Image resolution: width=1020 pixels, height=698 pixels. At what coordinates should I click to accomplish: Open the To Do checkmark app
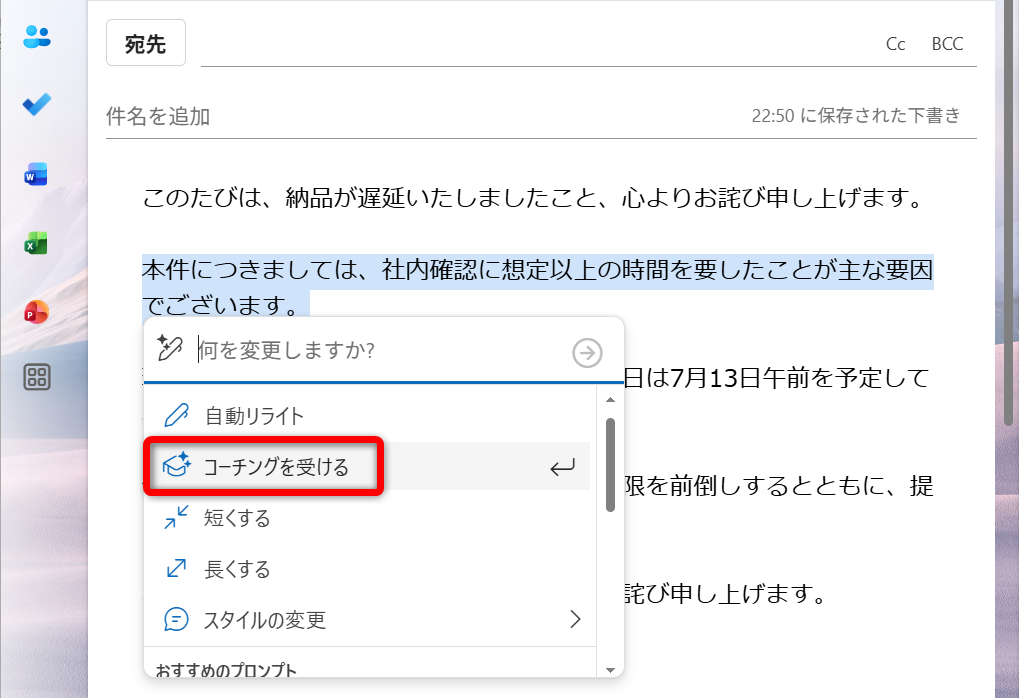36,104
